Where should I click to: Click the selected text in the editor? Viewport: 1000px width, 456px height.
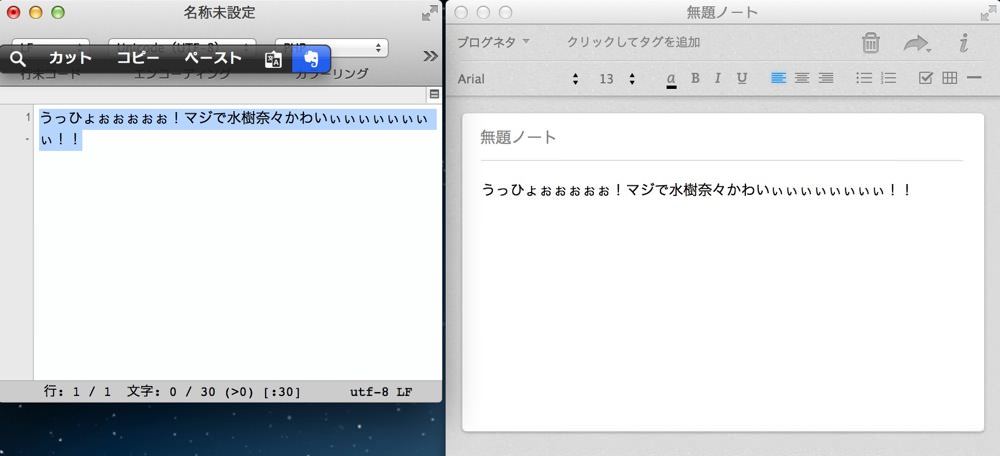click(237, 129)
